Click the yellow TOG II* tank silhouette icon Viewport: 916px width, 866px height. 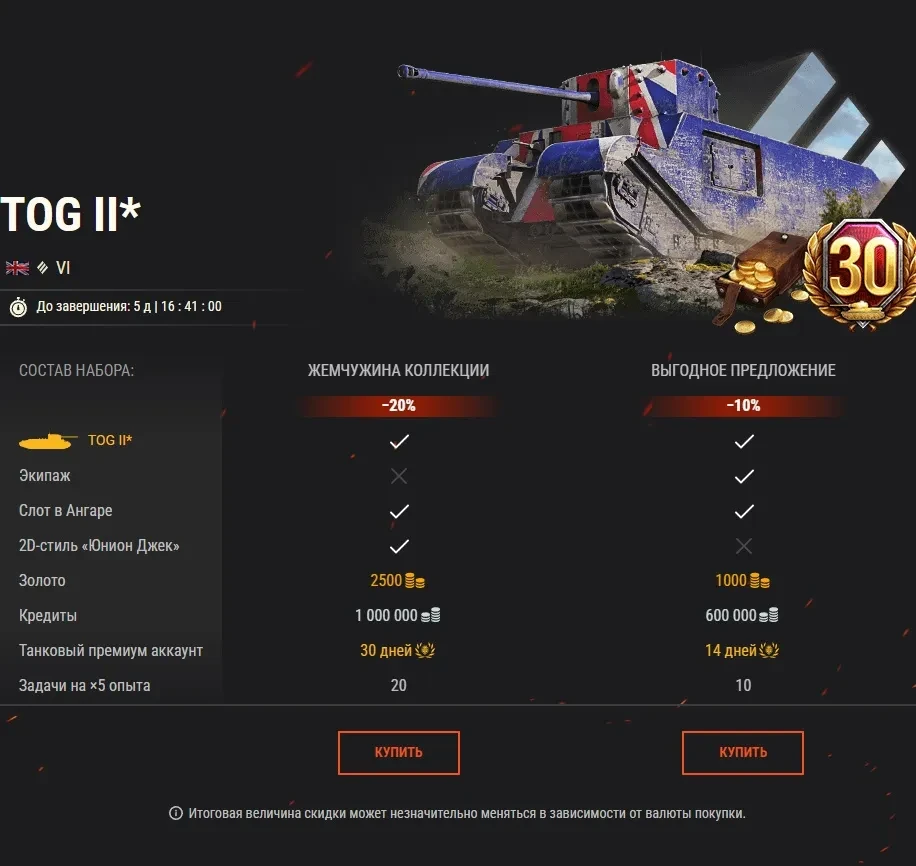(48, 441)
